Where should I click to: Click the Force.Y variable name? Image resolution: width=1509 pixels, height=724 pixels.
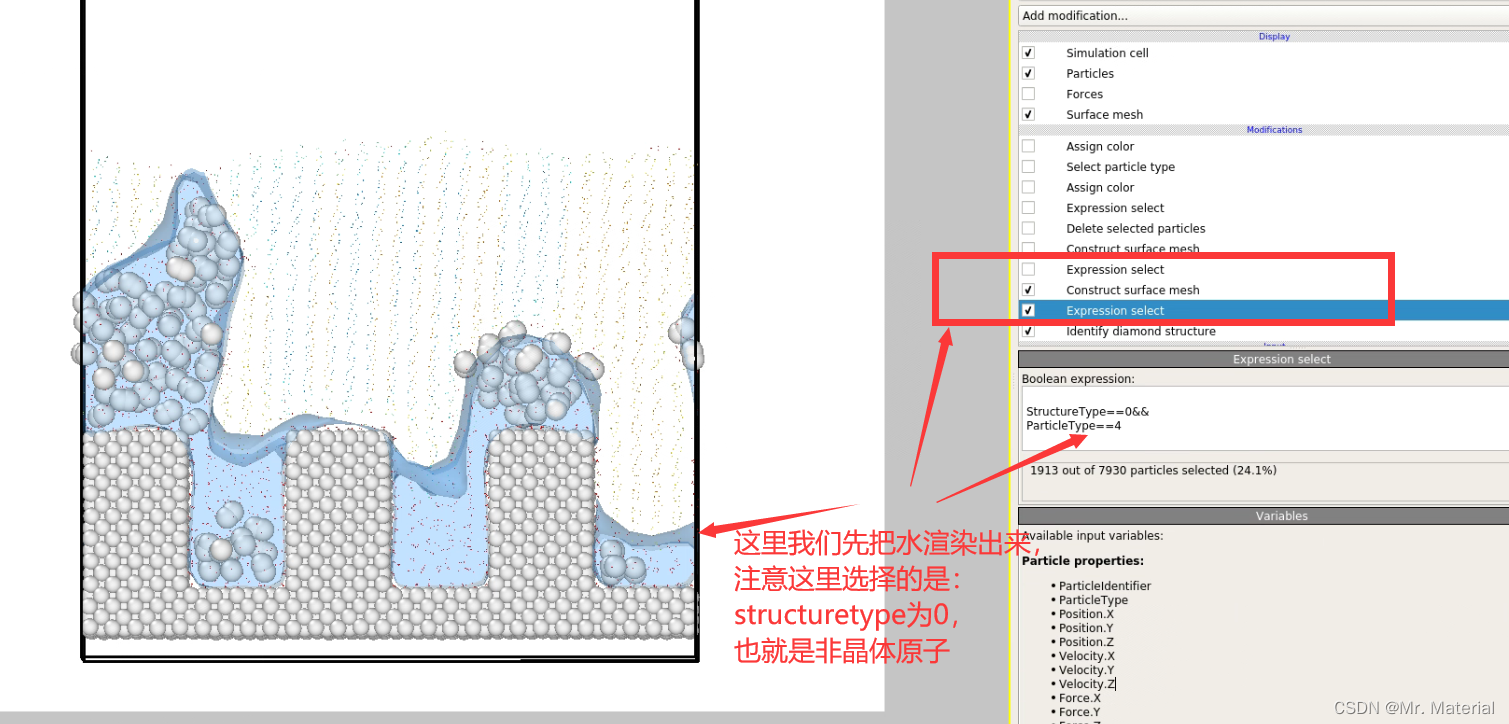pos(1080,712)
